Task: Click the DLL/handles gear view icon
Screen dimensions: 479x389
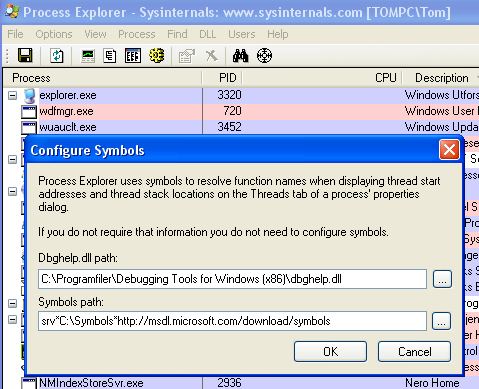Action: [x=157, y=55]
